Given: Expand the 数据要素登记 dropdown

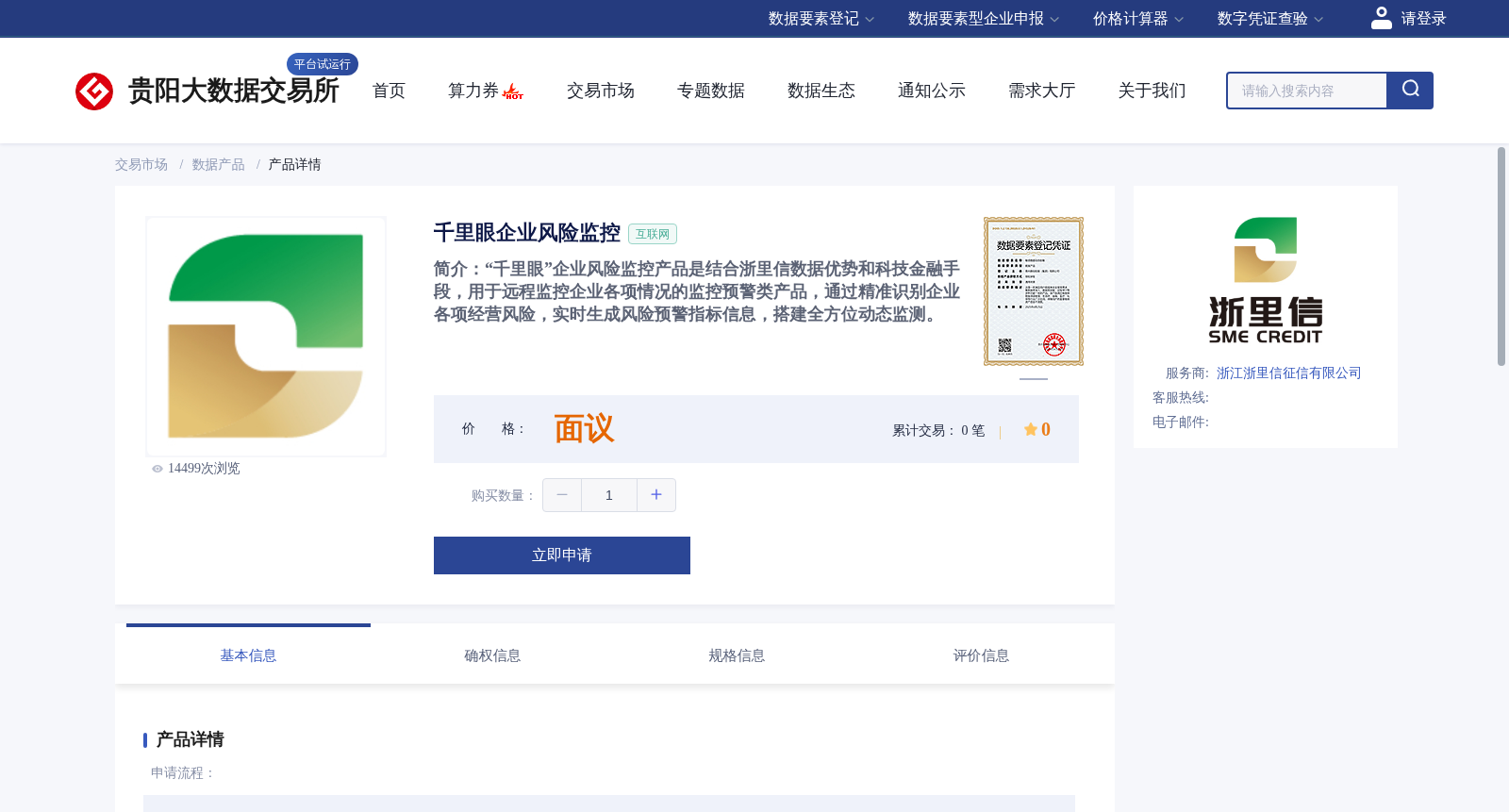Looking at the screenshot, I should (x=821, y=19).
